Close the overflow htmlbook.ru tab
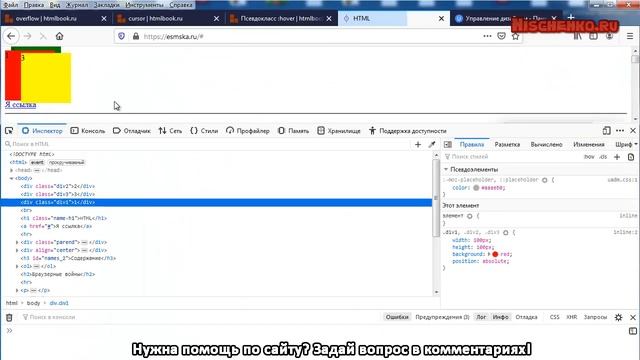 [x=104, y=18]
